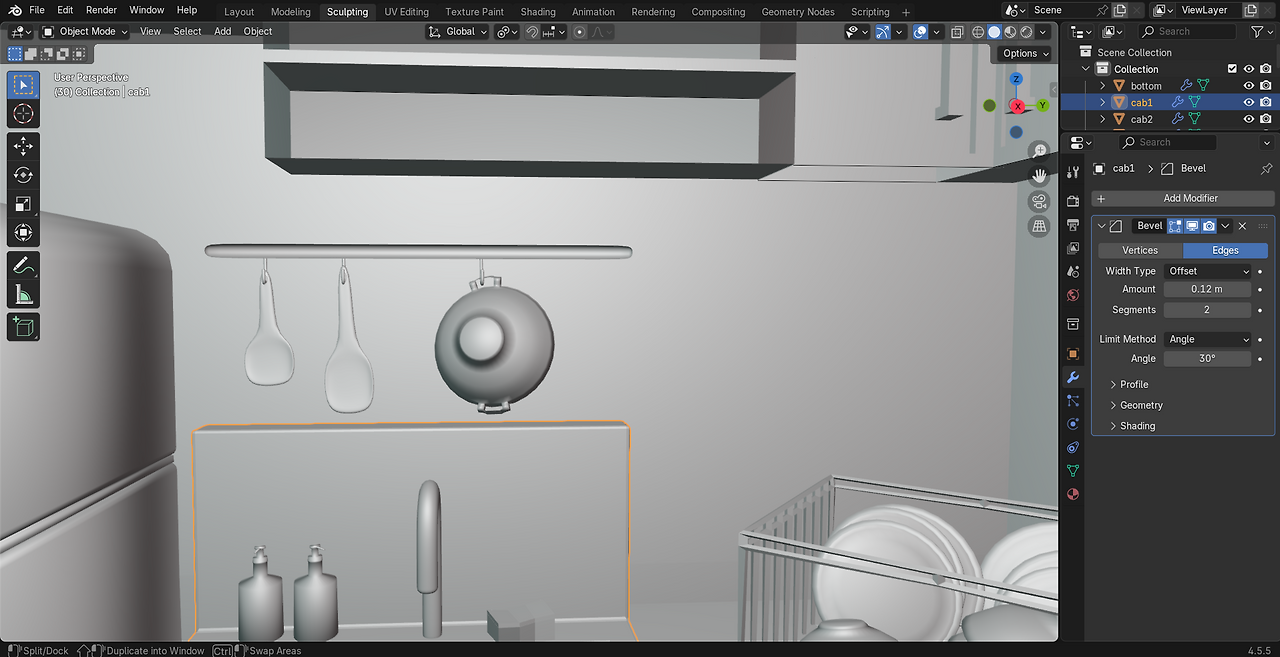The height and width of the screenshot is (657, 1280).
Task: Toggle snapping magnet
Action: tap(534, 32)
